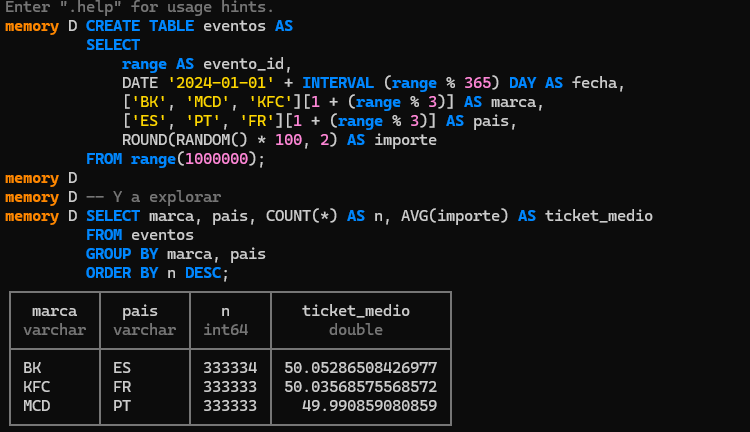
Task: Click the number 1000000 in range()
Action: click(217, 159)
